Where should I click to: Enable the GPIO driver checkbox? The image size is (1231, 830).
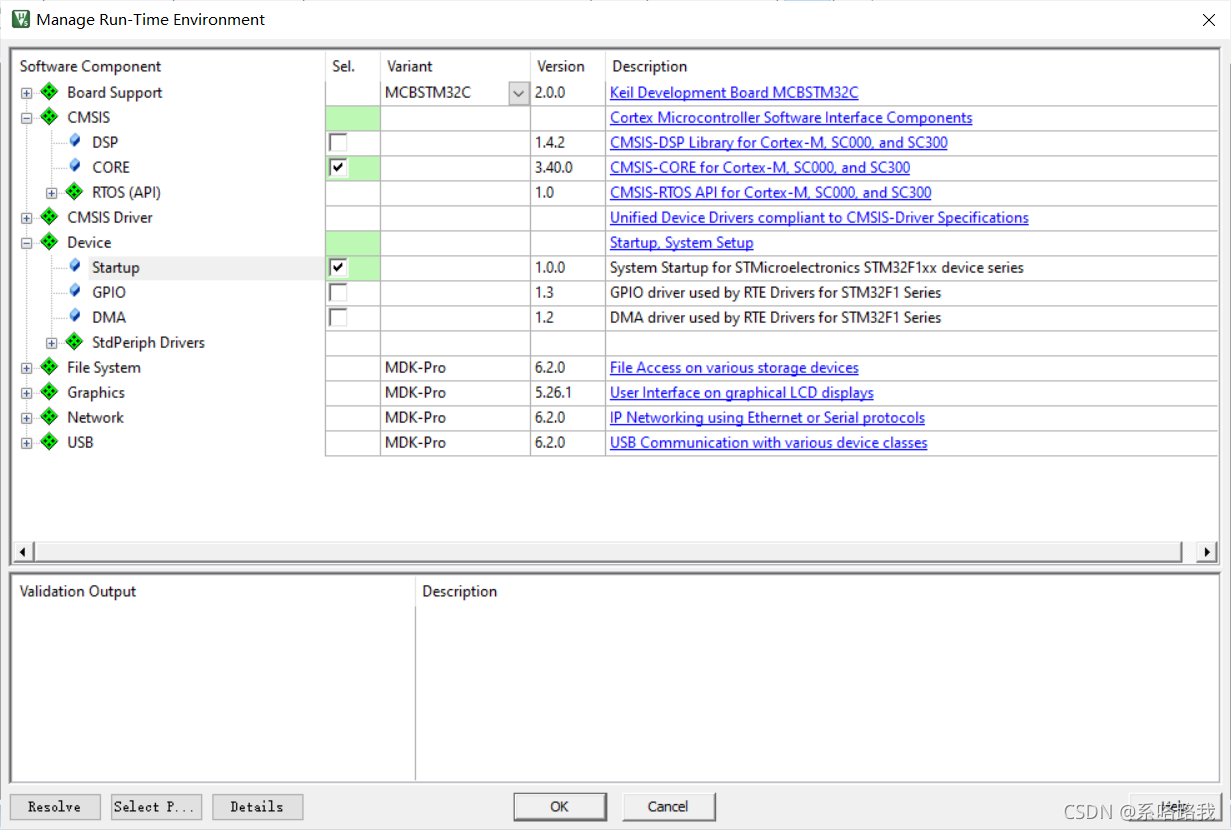[338, 292]
